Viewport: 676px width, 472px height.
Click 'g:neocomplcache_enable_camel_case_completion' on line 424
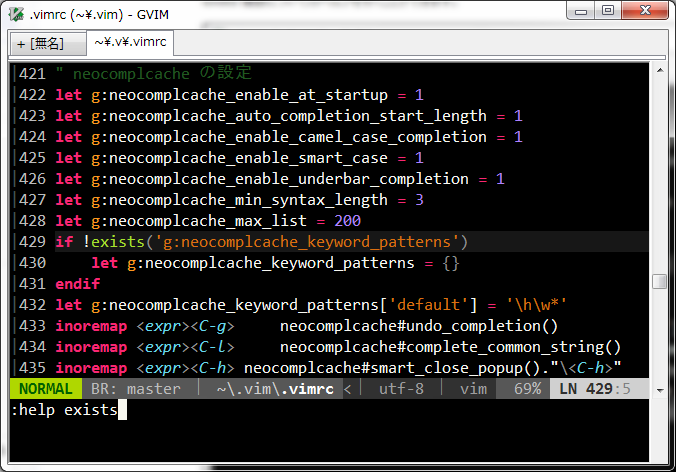pos(289,137)
